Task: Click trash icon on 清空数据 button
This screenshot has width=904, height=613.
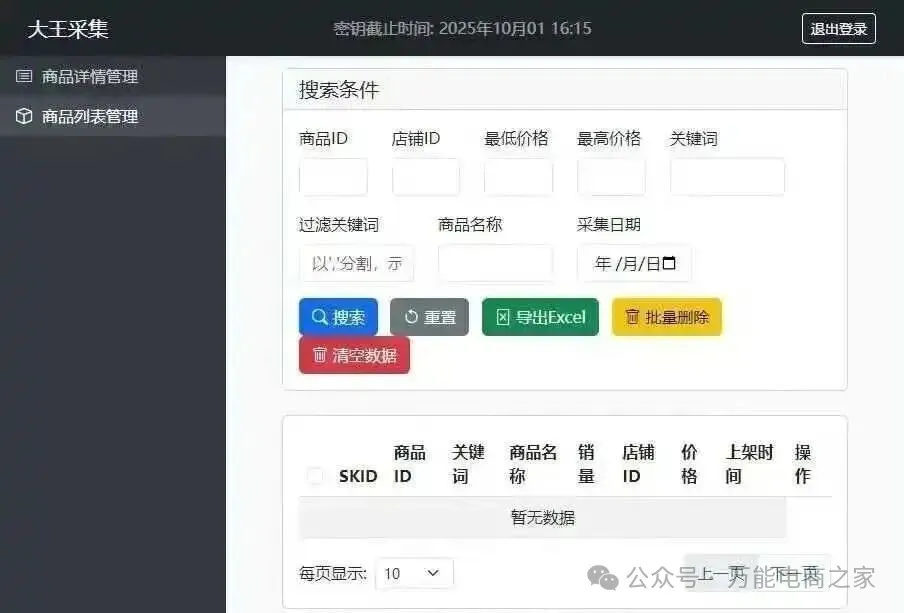Action: pyautogui.click(x=320, y=355)
